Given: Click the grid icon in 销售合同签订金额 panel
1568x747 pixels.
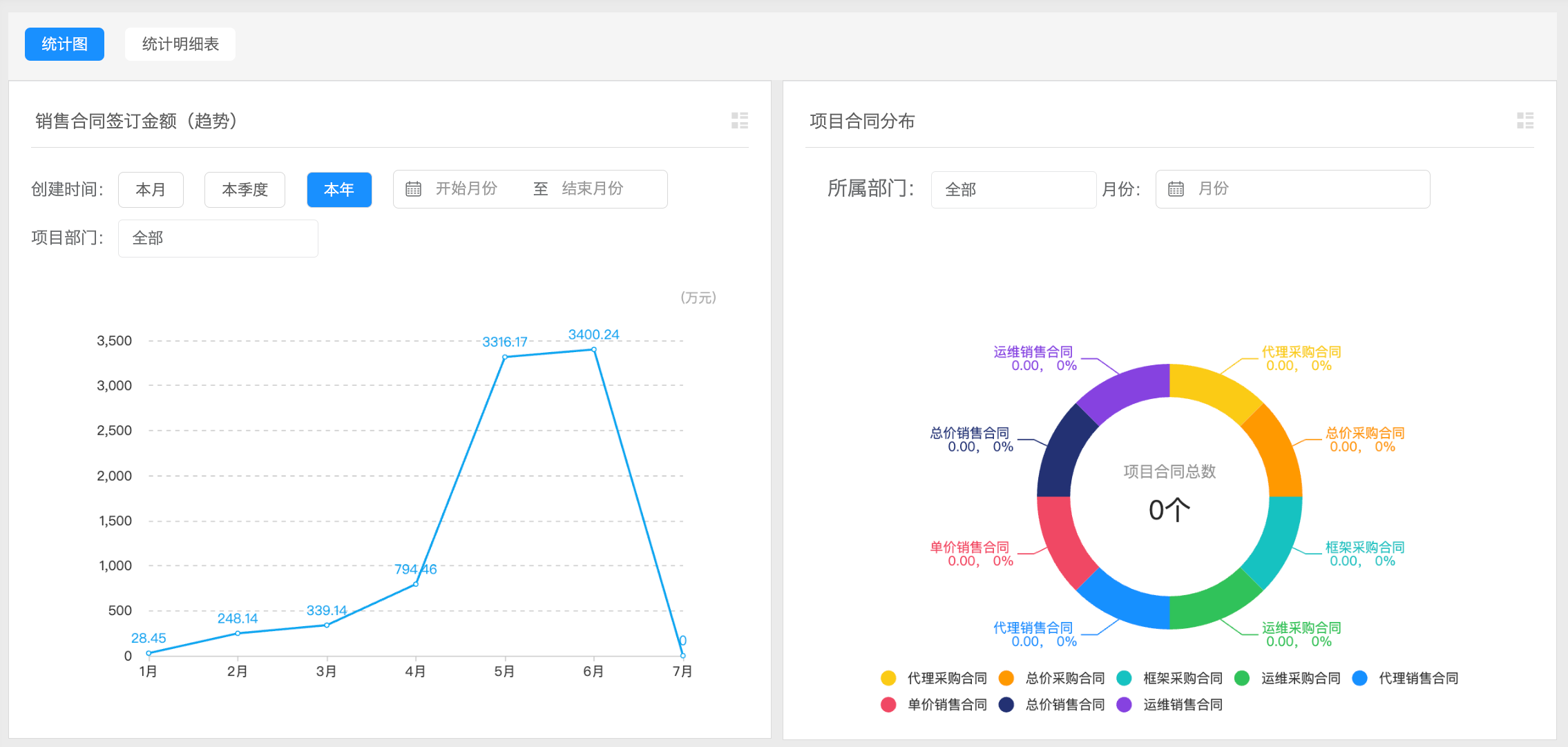Looking at the screenshot, I should (x=740, y=121).
